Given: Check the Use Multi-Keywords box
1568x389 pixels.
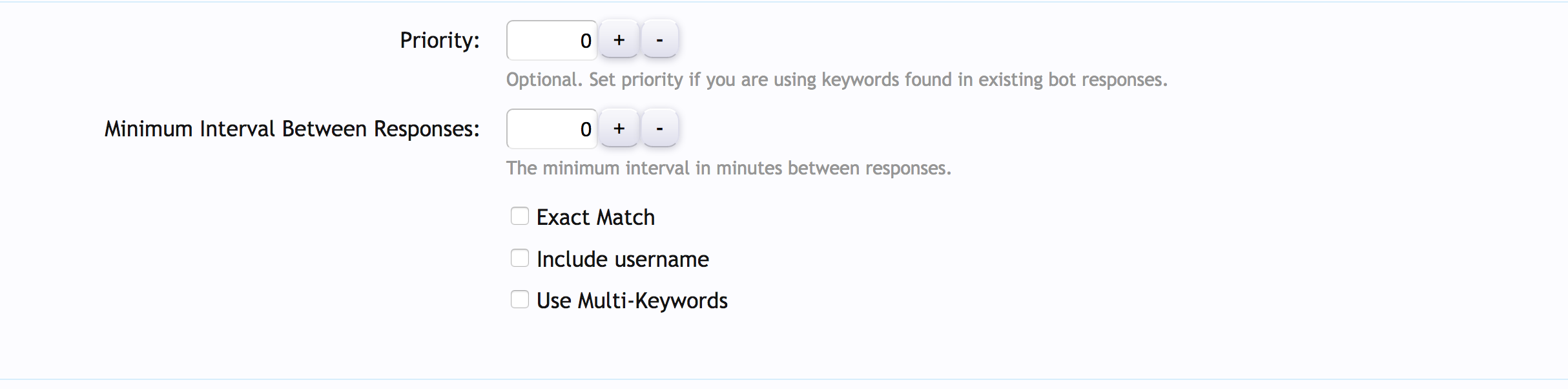Looking at the screenshot, I should click(520, 299).
